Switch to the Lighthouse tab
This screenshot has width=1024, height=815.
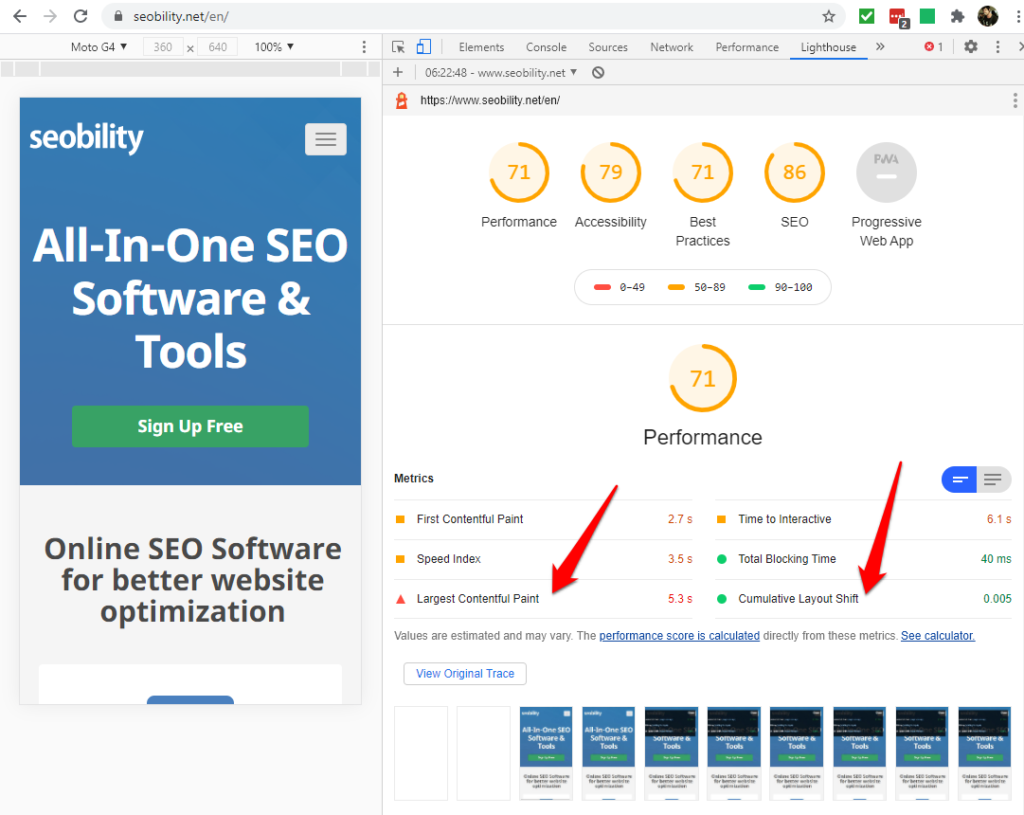(x=828, y=47)
